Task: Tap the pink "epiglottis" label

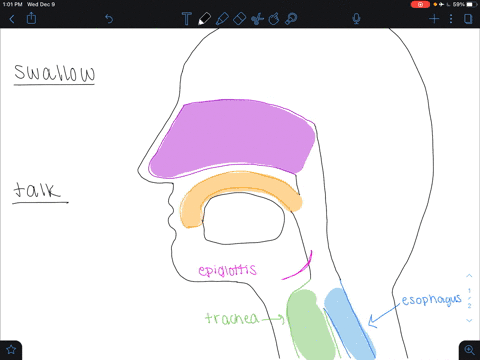Action: tap(228, 270)
